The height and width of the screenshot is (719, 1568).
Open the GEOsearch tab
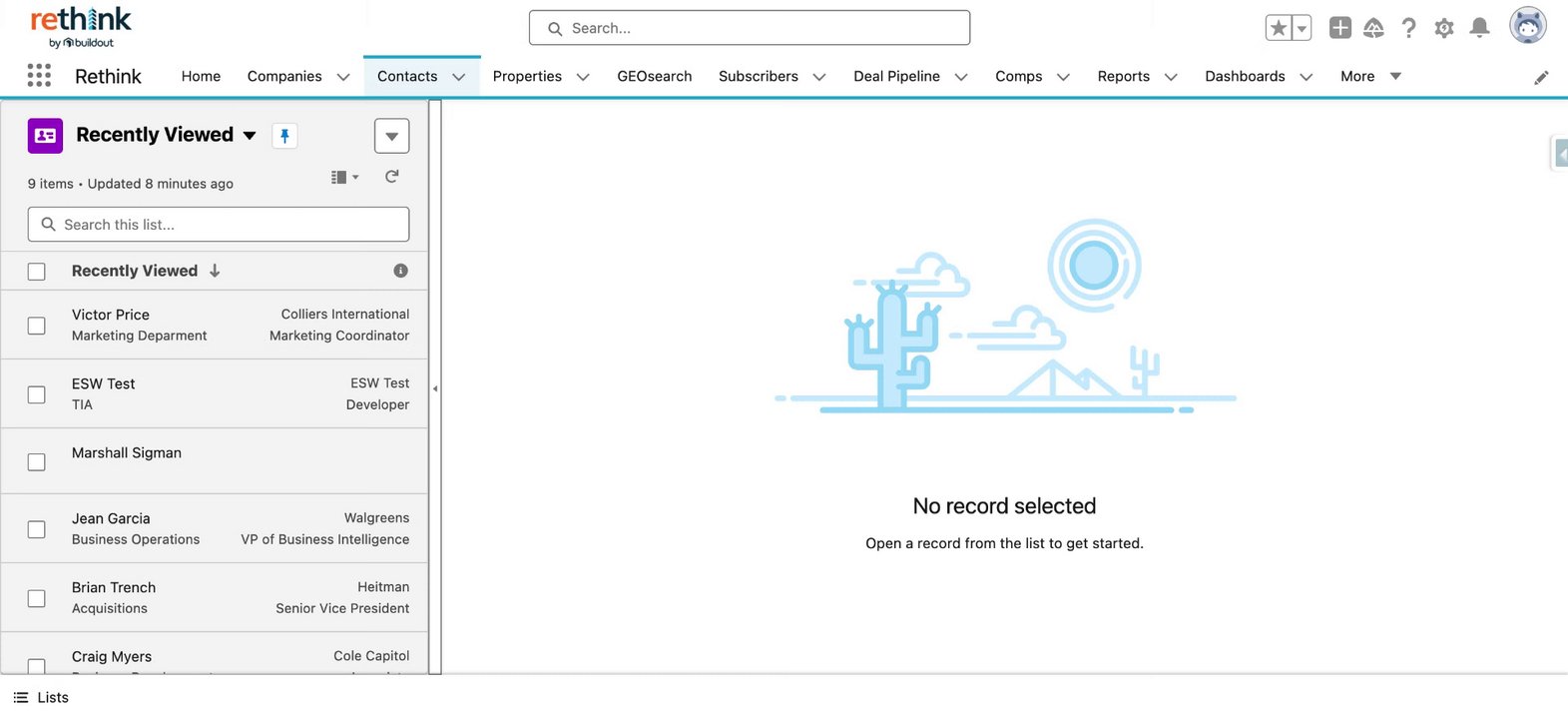(x=655, y=76)
